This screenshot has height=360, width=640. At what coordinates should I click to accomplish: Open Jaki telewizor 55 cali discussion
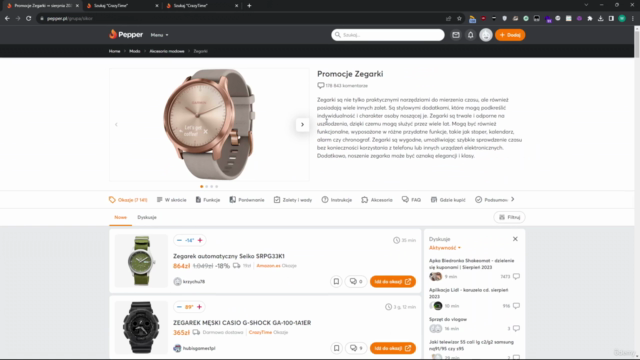click(471, 345)
